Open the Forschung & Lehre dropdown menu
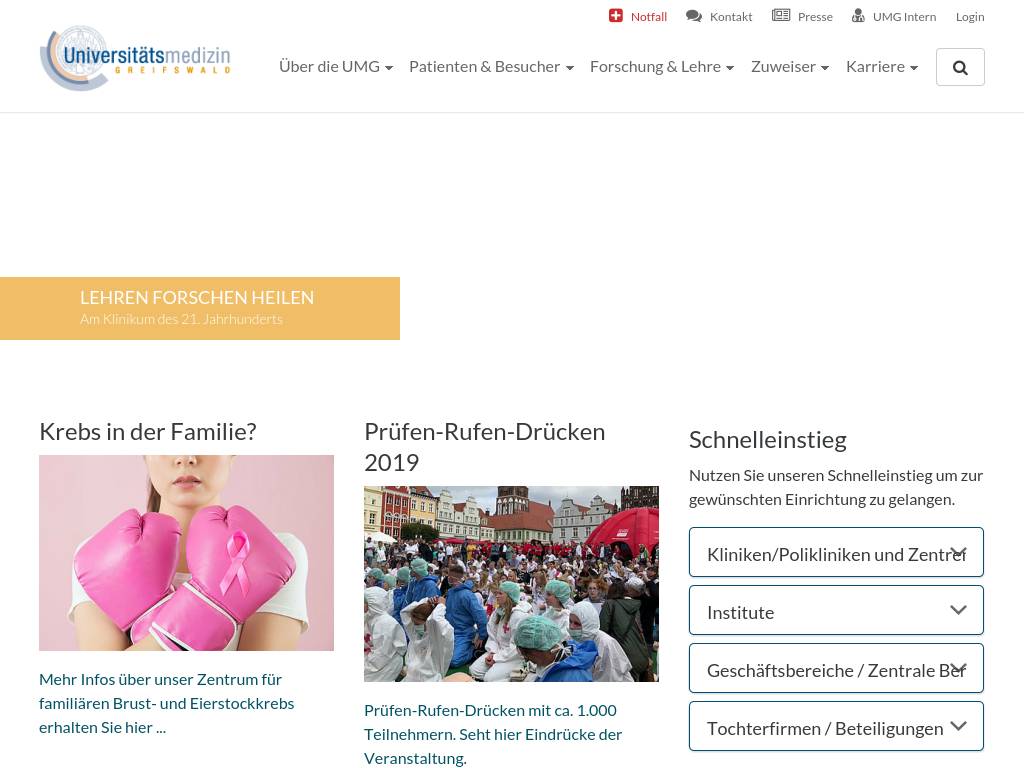Image resolution: width=1024 pixels, height=768 pixels. [662, 67]
